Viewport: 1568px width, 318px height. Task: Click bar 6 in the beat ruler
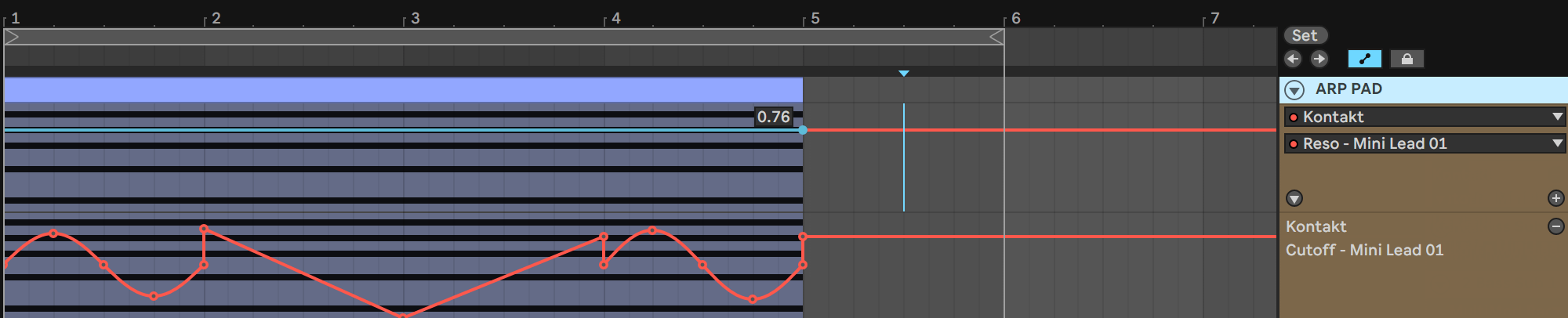tap(1016, 18)
